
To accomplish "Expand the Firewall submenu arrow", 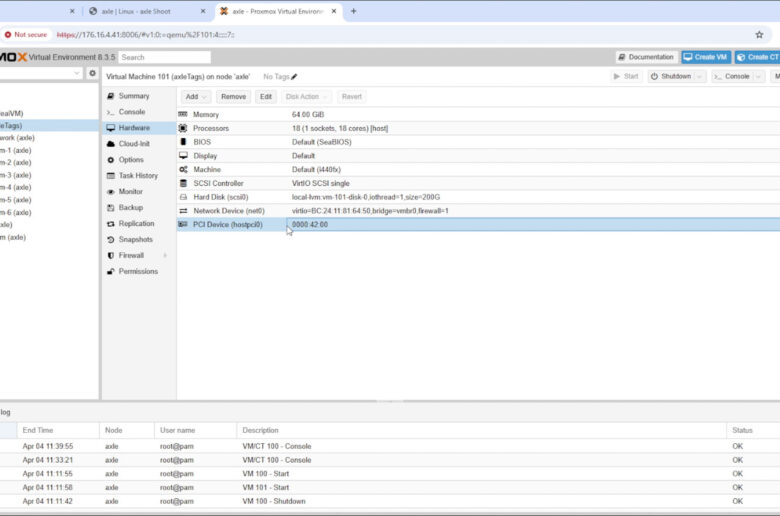I will (165, 256).
